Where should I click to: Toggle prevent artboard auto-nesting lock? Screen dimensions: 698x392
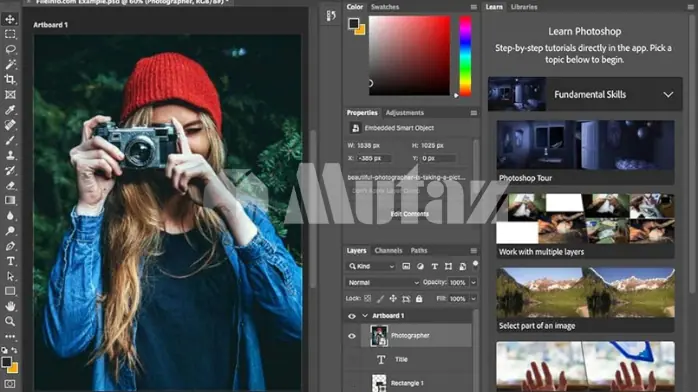pos(406,299)
